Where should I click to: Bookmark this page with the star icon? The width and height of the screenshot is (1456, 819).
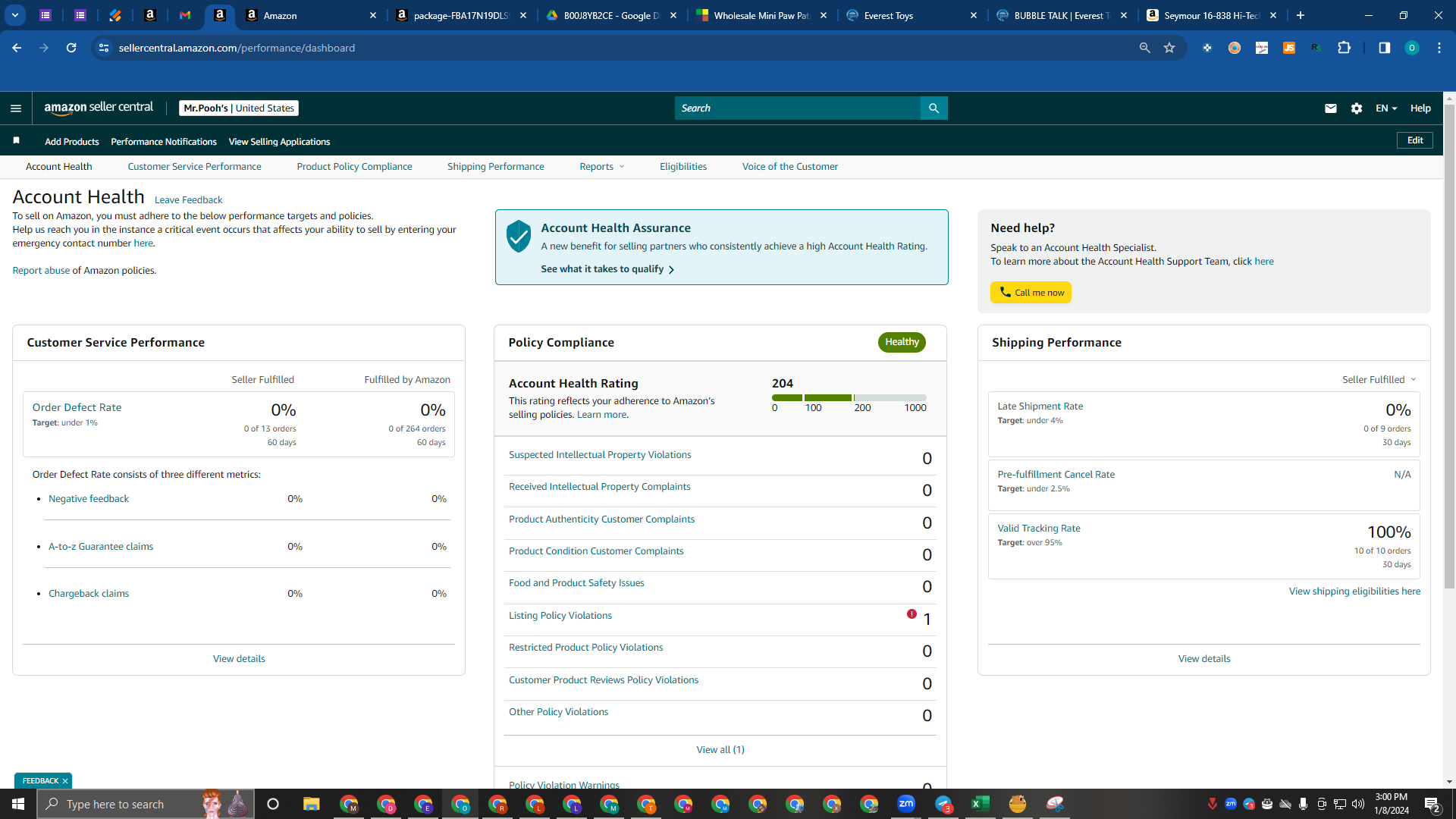[x=1169, y=48]
